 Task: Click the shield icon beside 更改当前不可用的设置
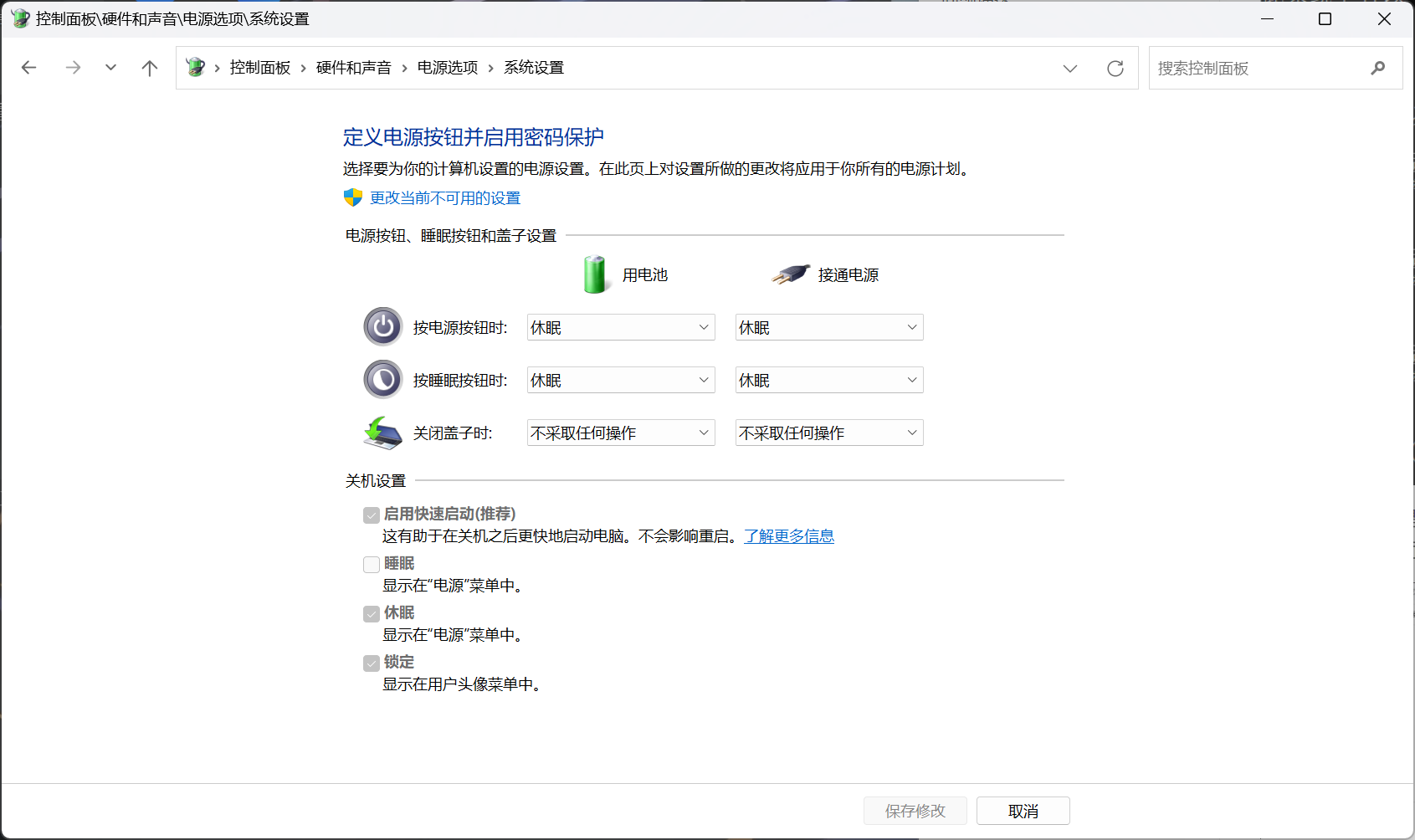coord(353,197)
